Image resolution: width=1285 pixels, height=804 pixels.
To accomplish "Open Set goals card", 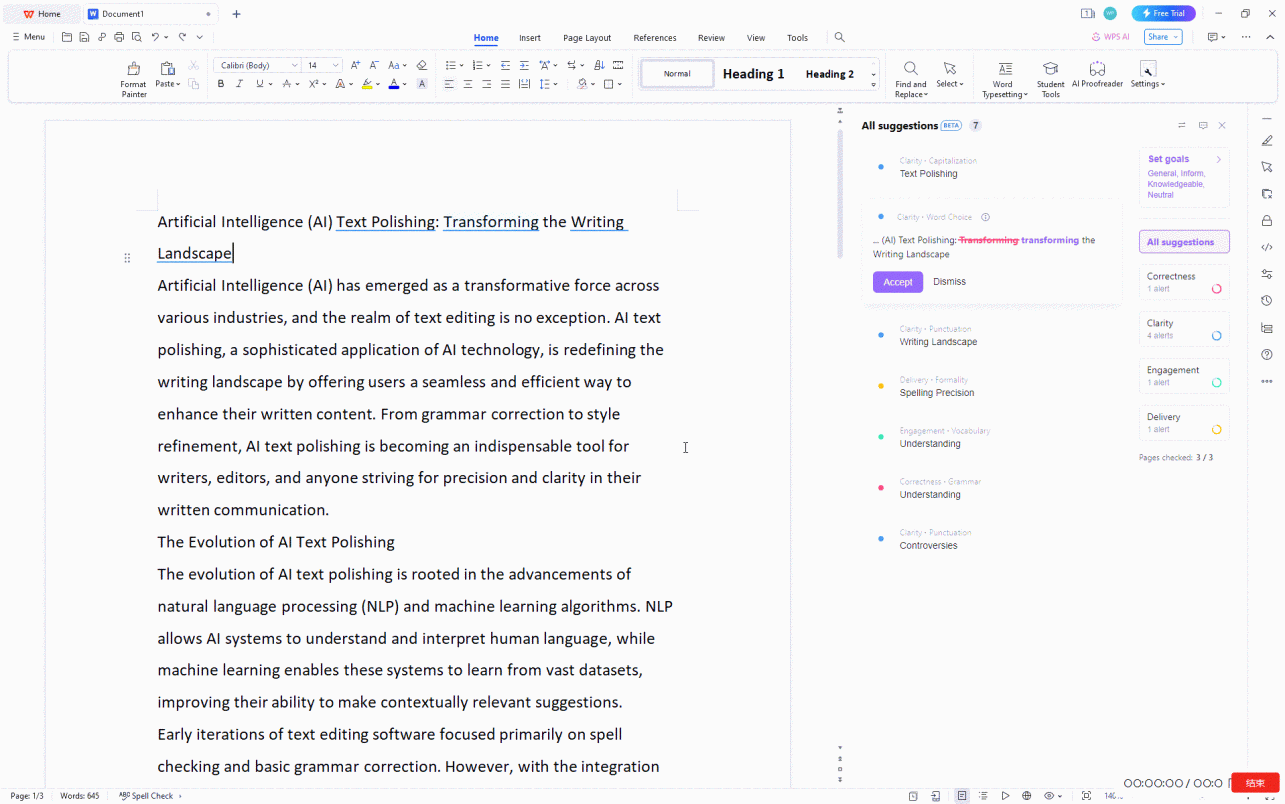I will (1184, 177).
